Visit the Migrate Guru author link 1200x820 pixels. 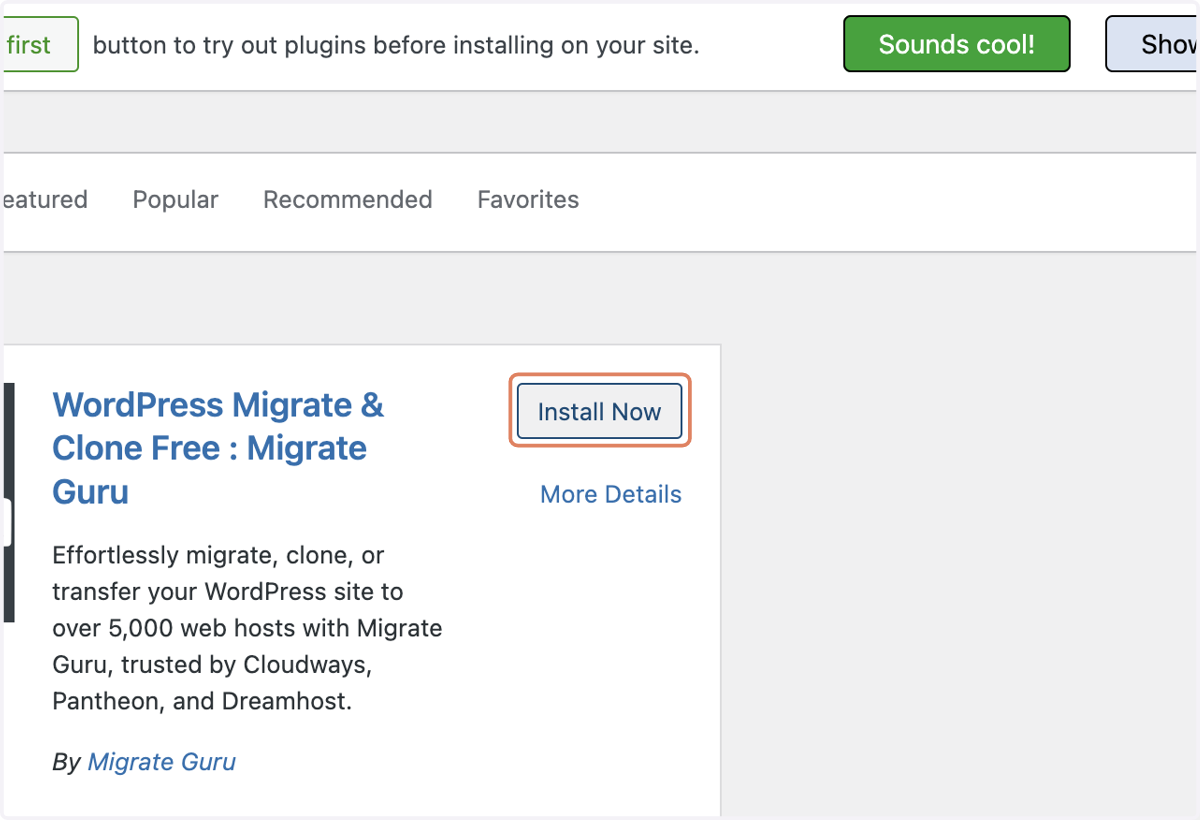162,762
